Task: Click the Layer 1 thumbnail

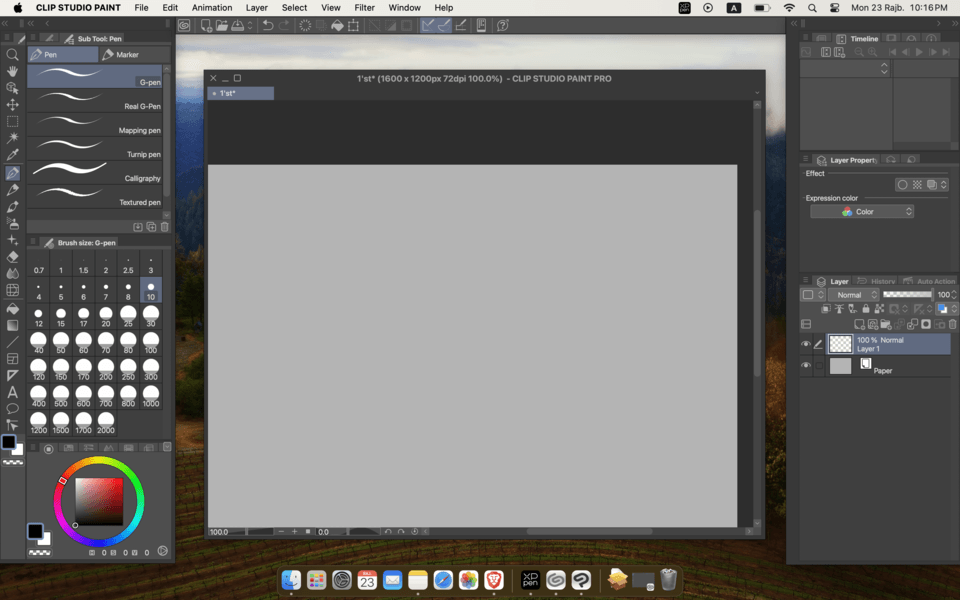Action: (840, 344)
